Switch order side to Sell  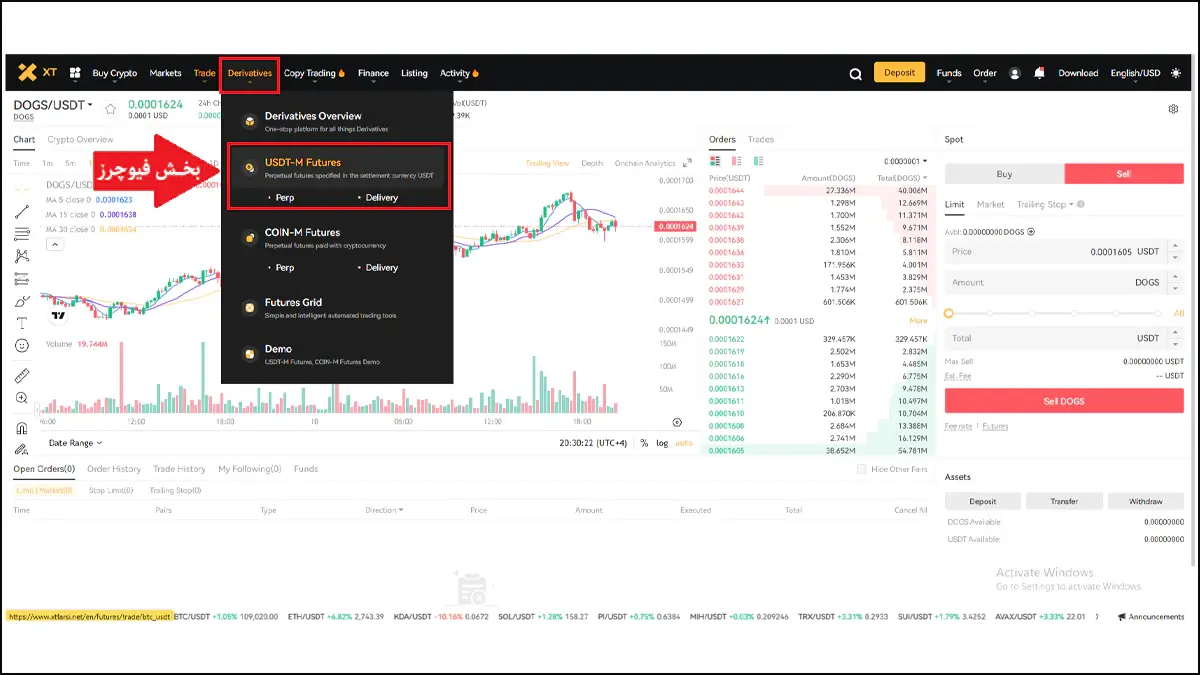[x=1124, y=174]
